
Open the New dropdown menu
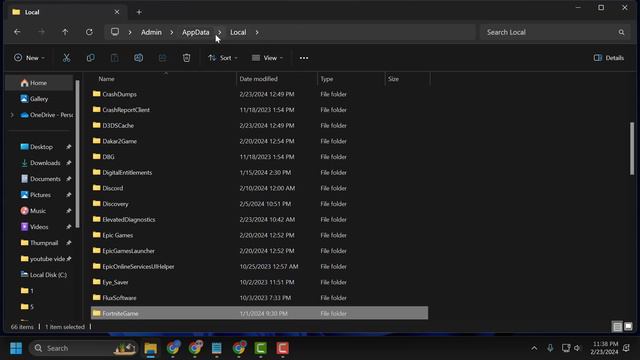(x=29, y=58)
